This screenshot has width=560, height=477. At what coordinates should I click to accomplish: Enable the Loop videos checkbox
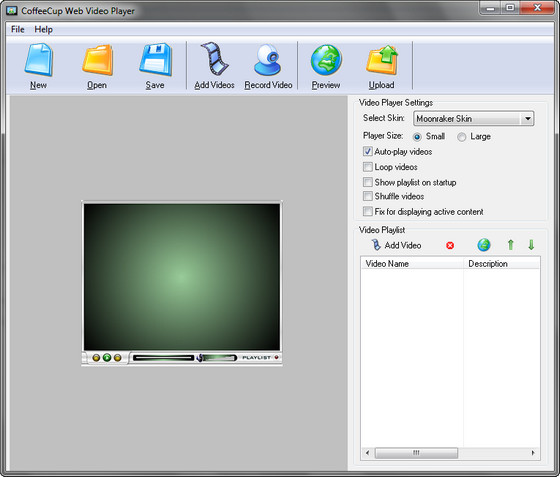tap(368, 167)
